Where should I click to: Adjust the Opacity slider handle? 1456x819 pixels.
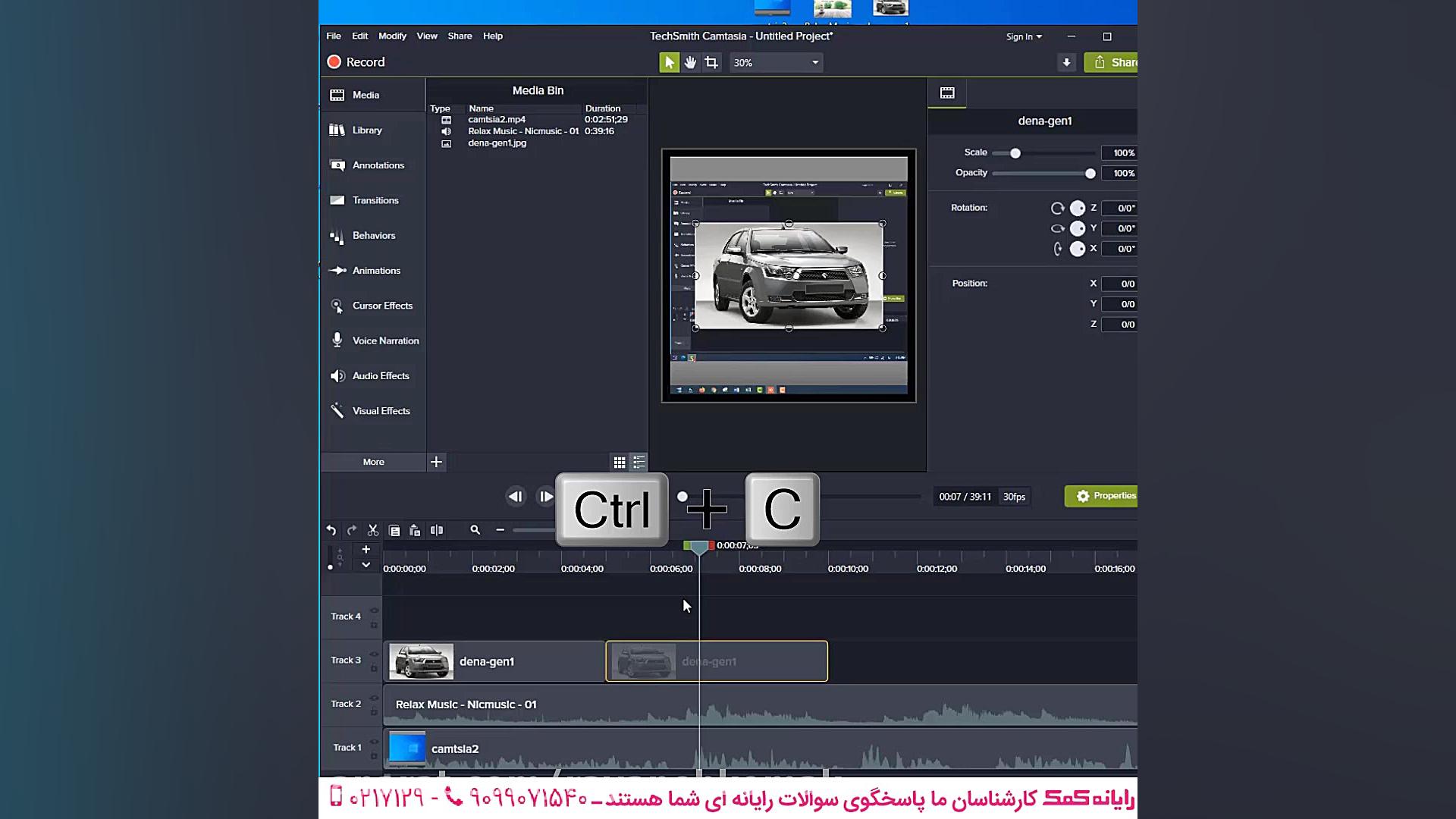coord(1090,174)
